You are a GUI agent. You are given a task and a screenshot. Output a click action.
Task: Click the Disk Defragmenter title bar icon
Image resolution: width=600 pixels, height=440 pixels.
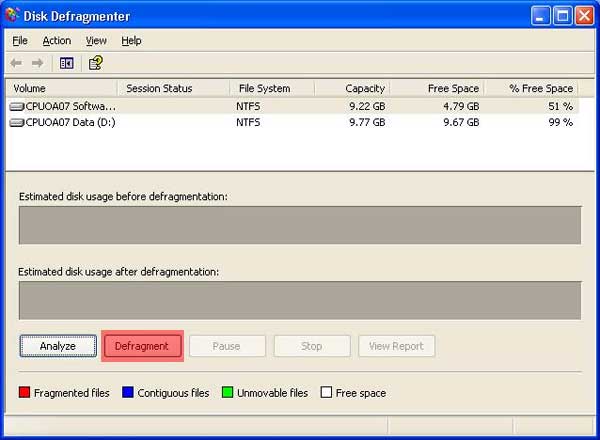(12, 15)
